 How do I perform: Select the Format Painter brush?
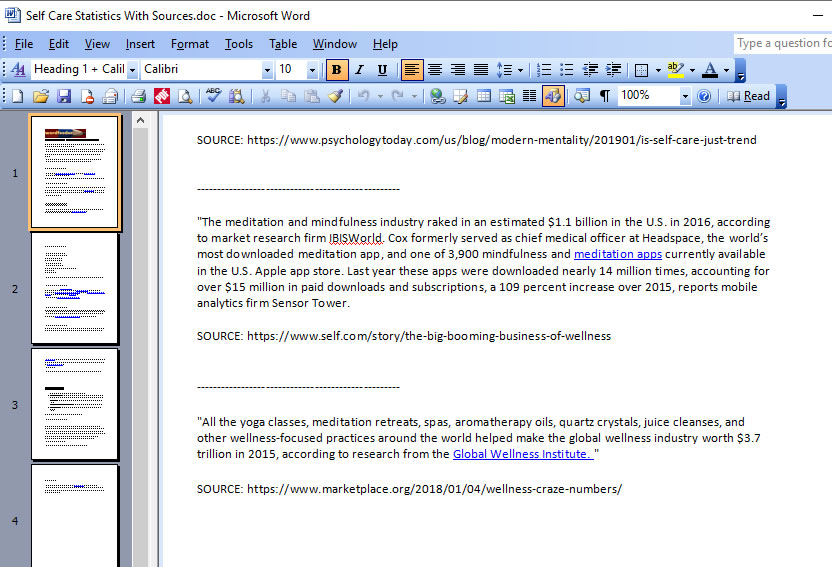click(335, 96)
